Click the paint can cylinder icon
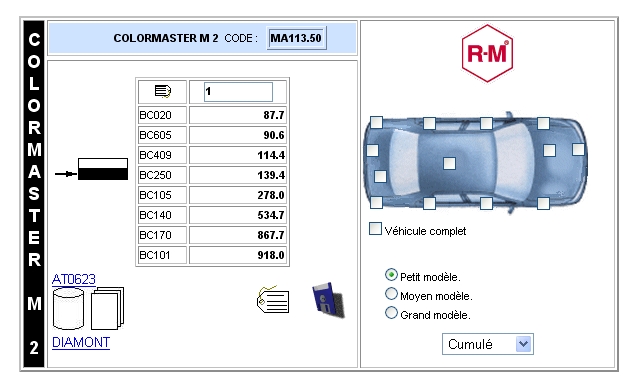 68,308
